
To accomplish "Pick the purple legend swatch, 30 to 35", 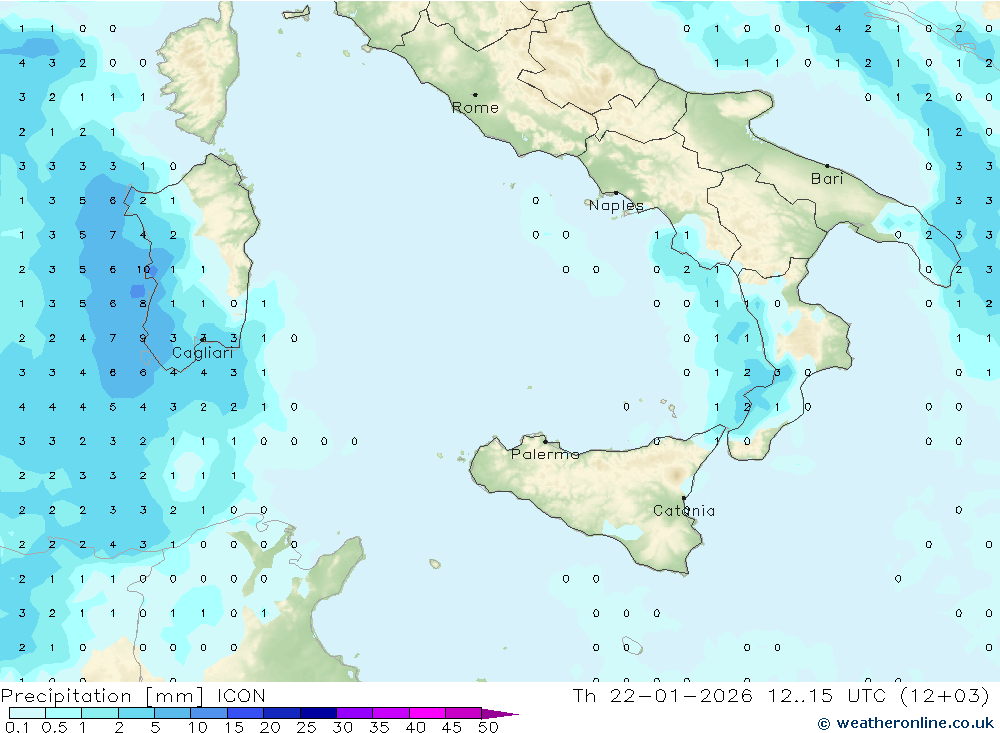I will click(354, 713).
